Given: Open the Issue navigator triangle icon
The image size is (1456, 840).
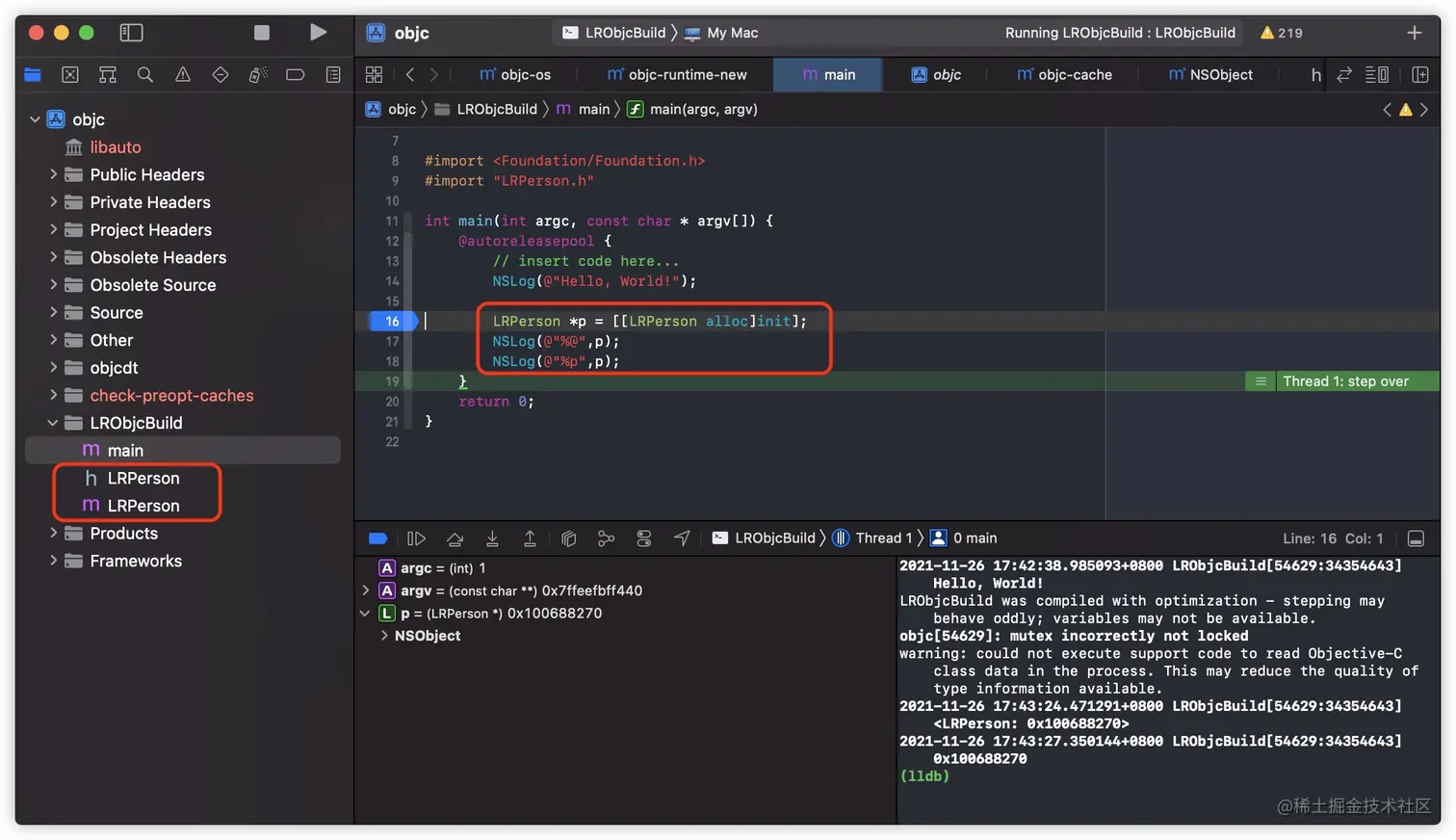Looking at the screenshot, I should [183, 74].
